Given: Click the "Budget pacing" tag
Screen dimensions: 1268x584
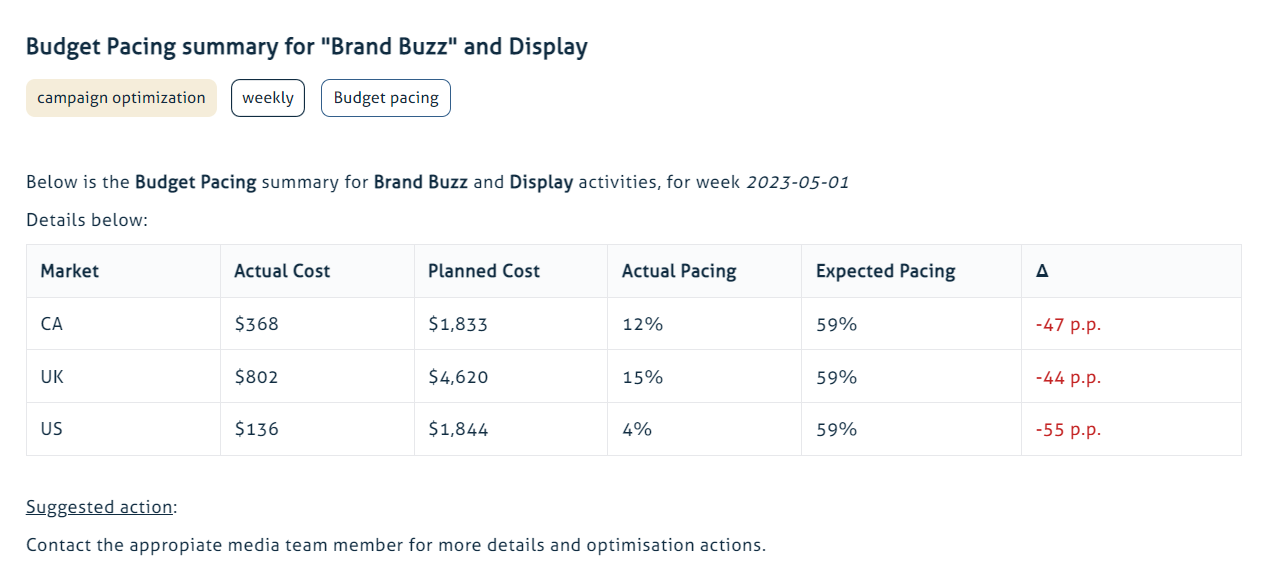Looking at the screenshot, I should click(386, 98).
